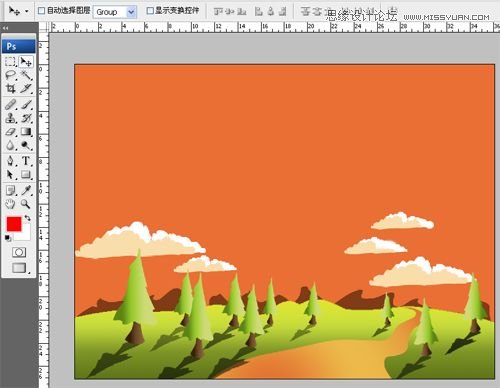Select the Pen tool

11,161
